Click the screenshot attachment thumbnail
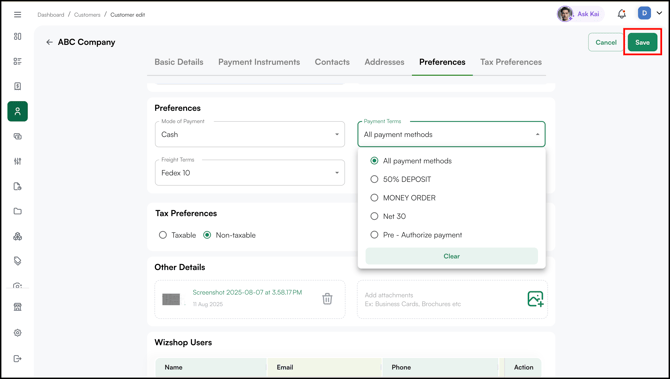 click(171, 299)
